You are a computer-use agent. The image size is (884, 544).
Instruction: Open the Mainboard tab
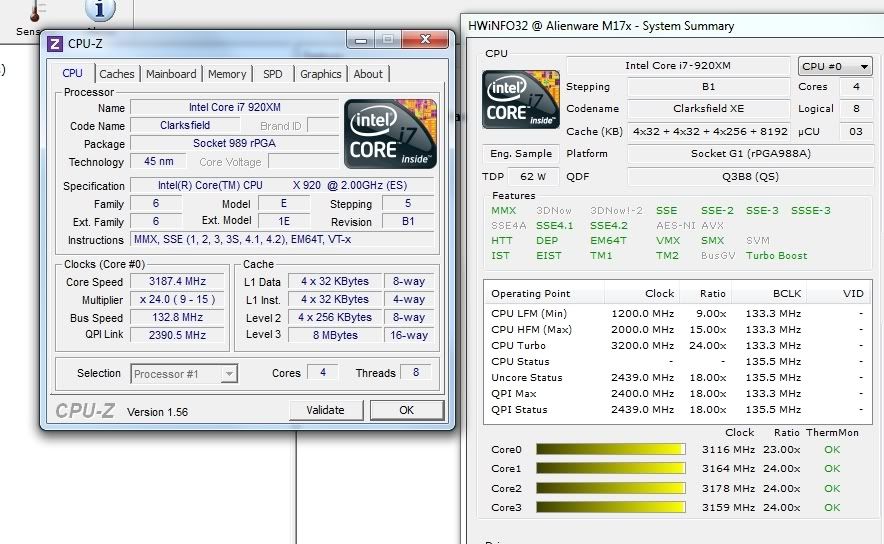coord(171,74)
